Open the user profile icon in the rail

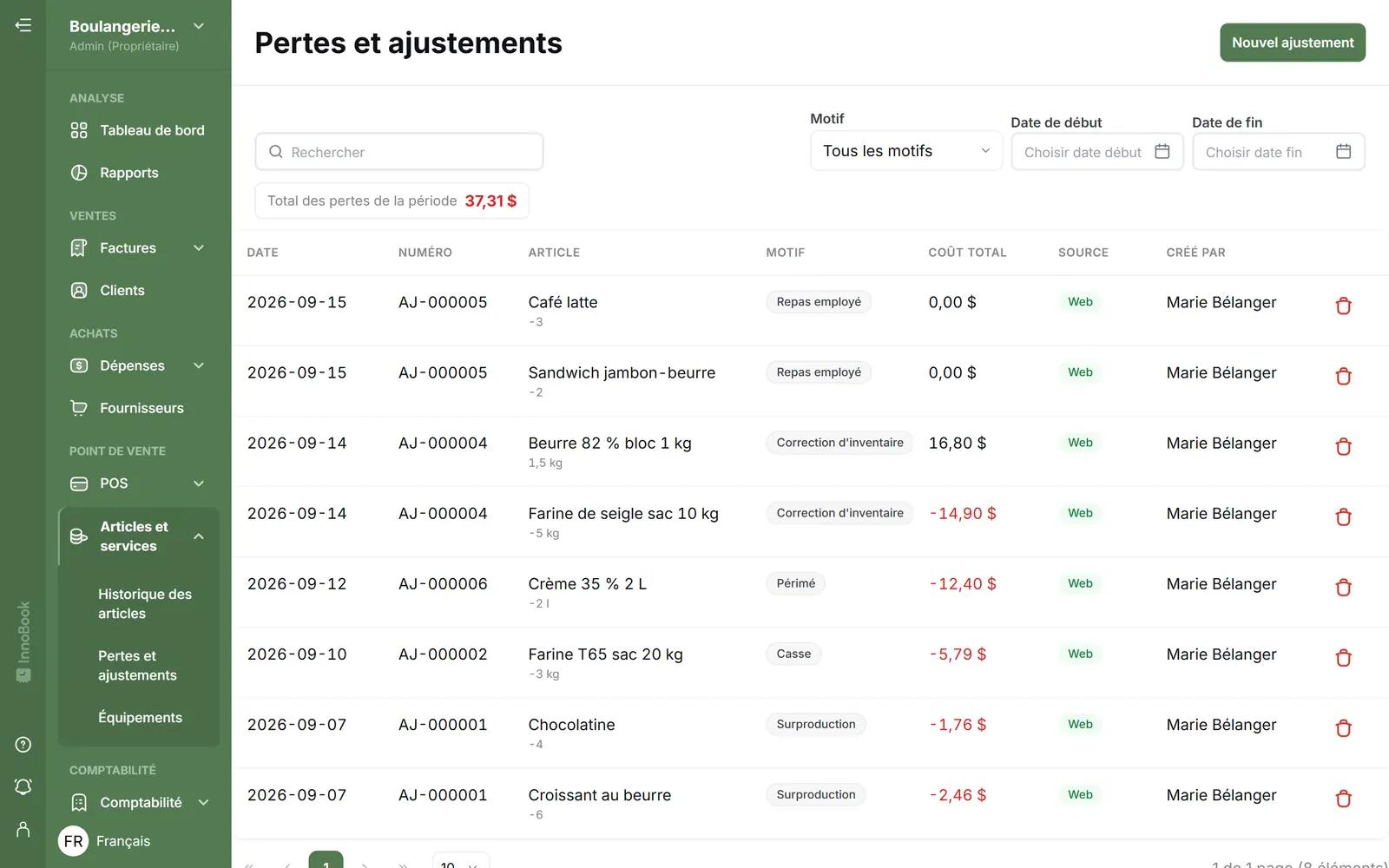tap(23, 829)
